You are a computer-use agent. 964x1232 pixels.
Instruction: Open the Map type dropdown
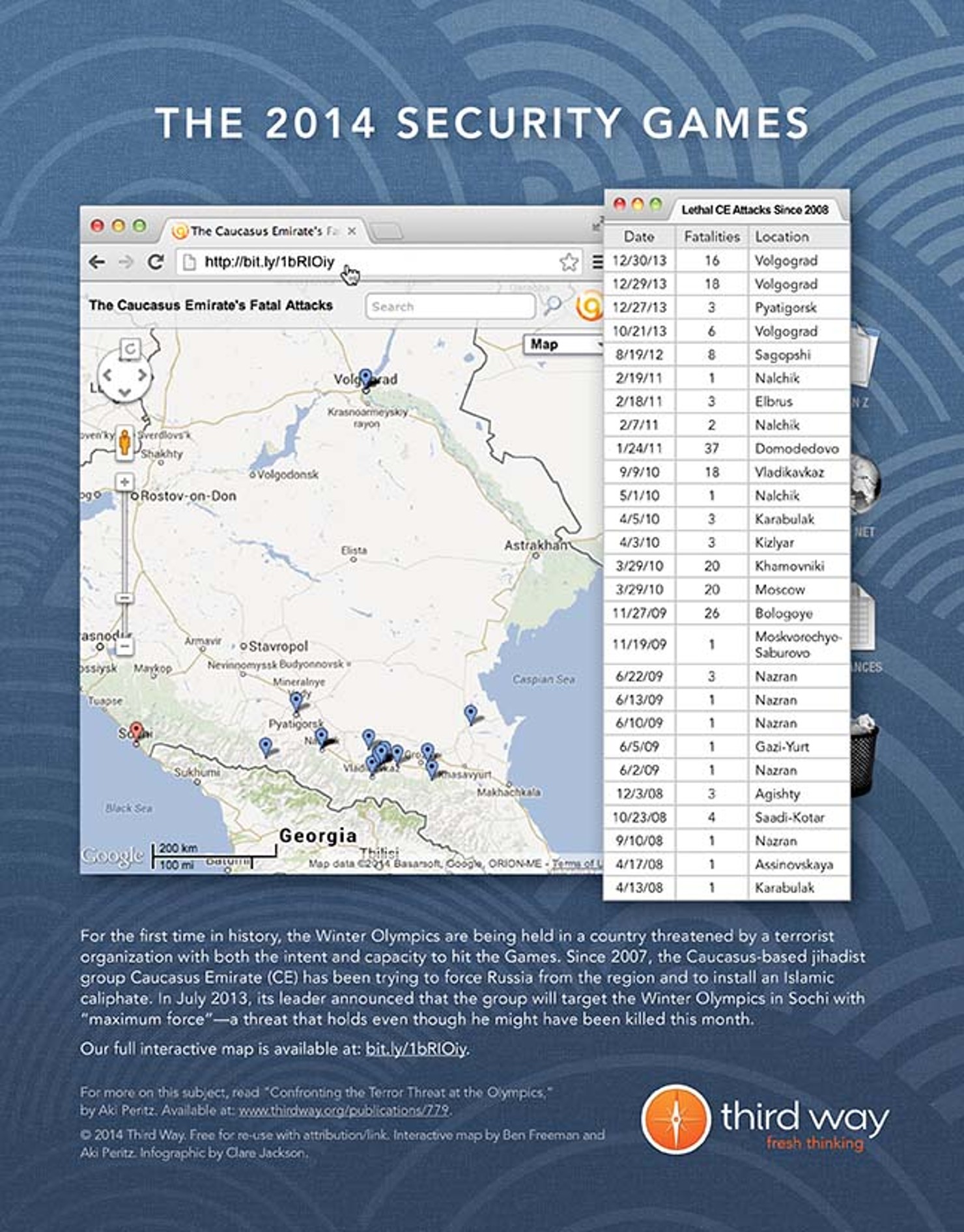click(563, 345)
